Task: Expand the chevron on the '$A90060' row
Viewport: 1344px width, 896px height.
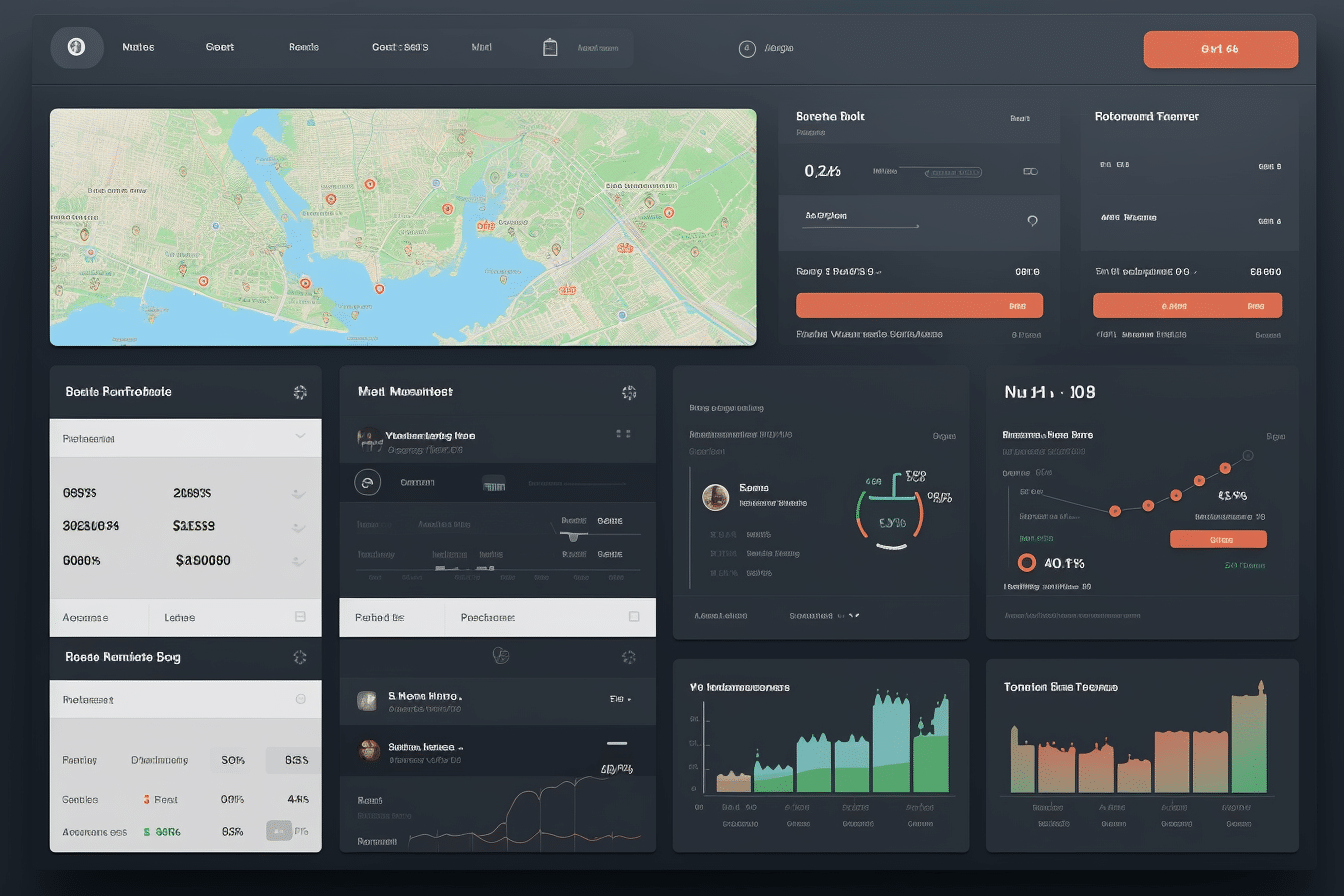Action: (297, 561)
